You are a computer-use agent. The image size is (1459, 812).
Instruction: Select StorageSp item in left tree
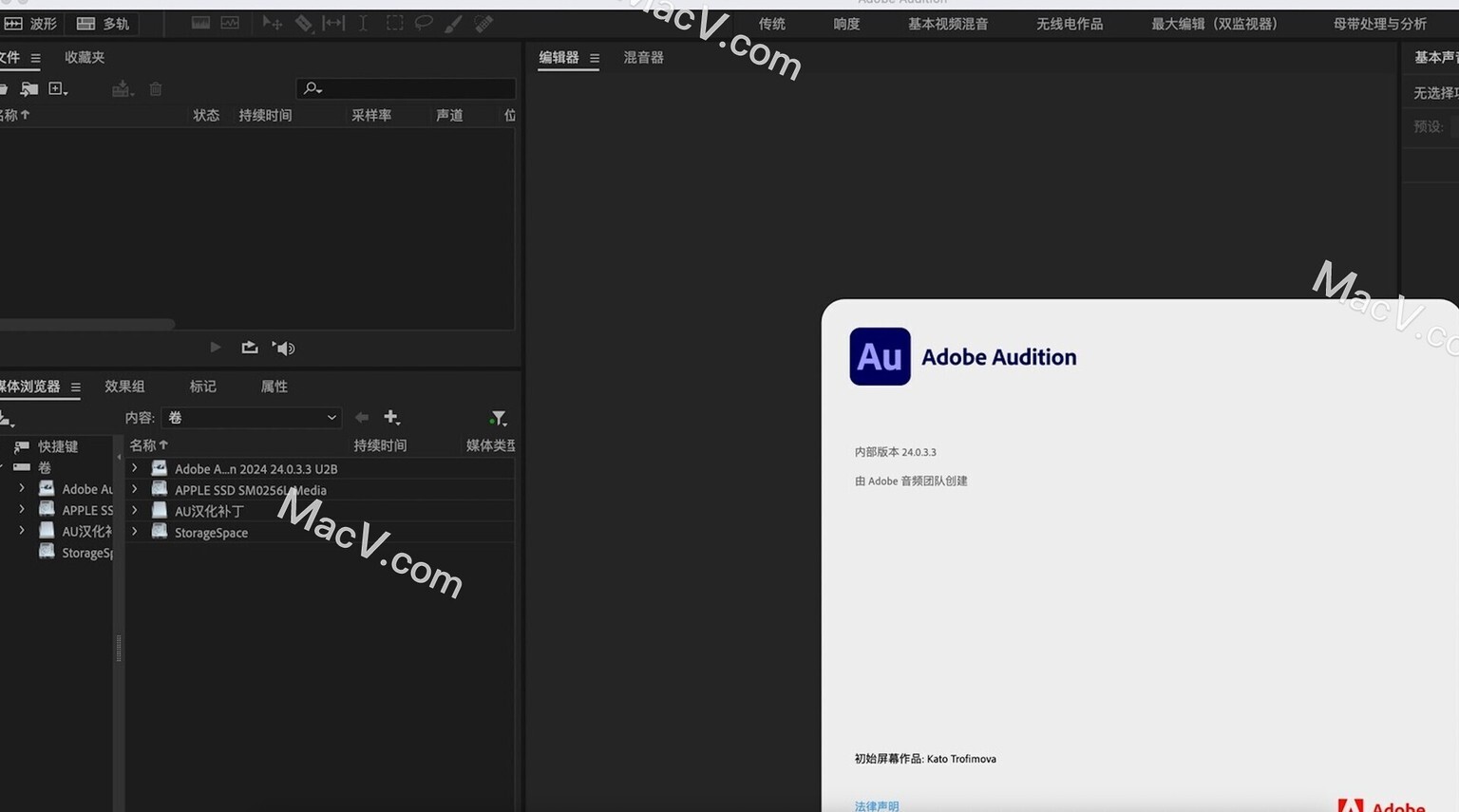click(86, 553)
